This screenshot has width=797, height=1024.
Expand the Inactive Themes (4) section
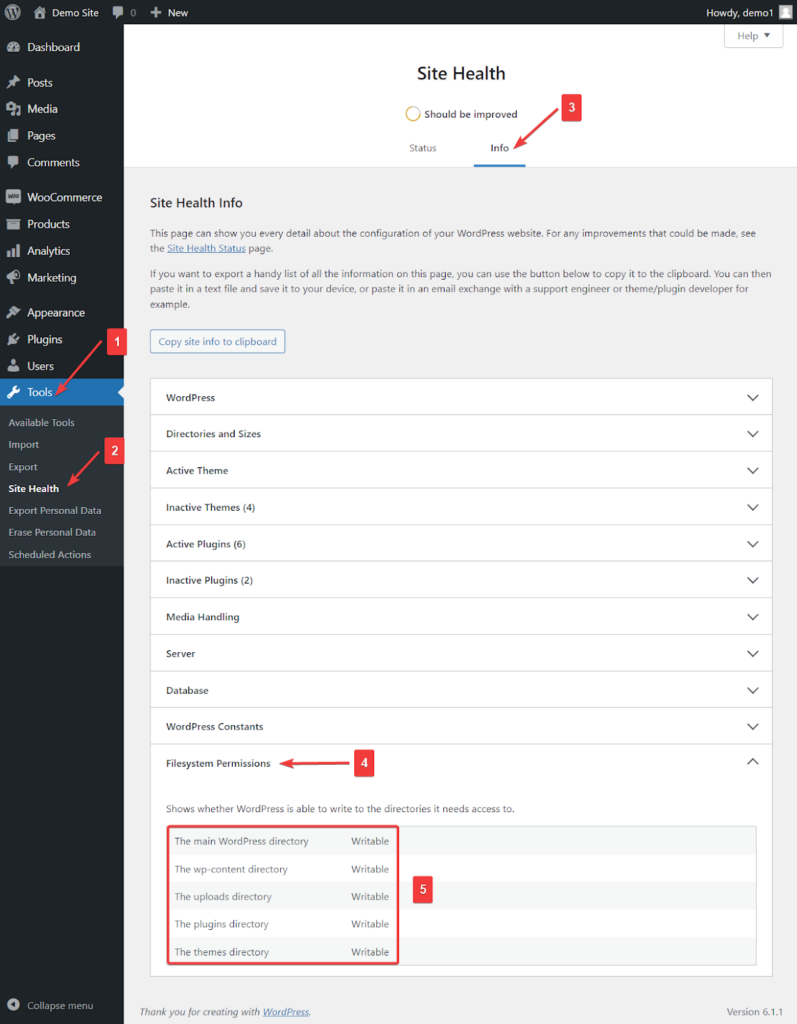[x=461, y=507]
